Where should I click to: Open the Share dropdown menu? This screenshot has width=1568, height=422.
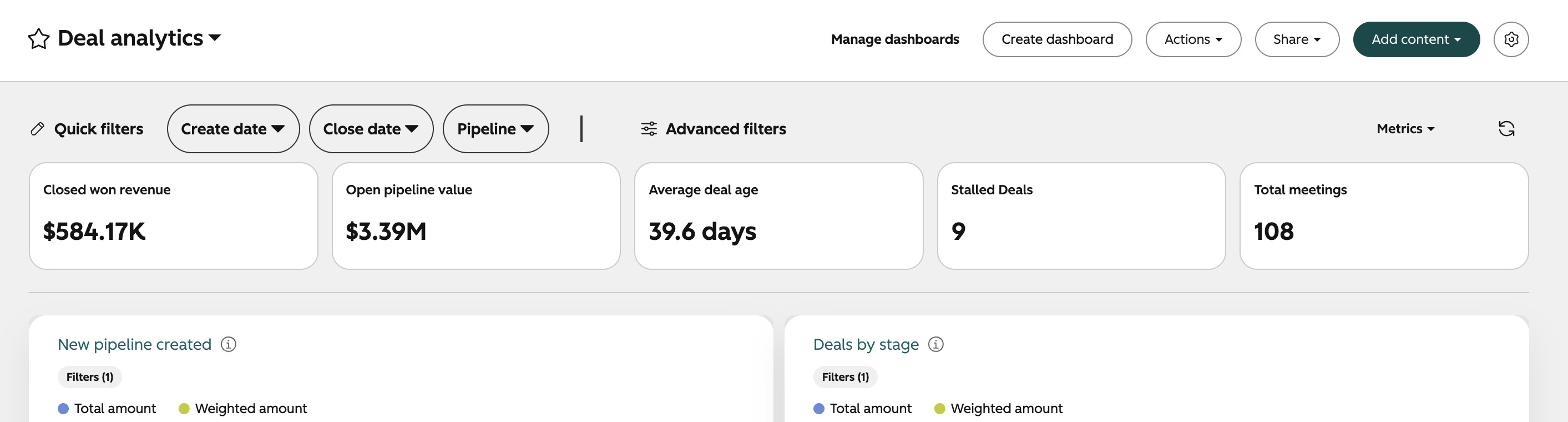(1297, 39)
